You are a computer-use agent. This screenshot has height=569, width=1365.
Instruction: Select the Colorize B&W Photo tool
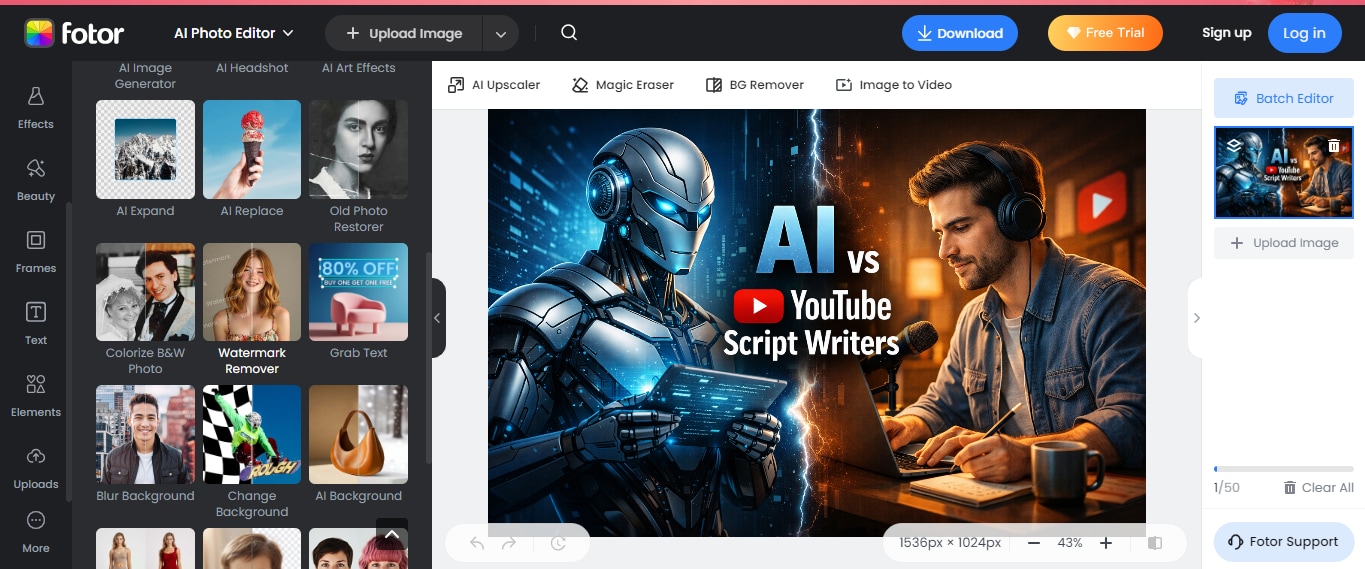pos(145,309)
